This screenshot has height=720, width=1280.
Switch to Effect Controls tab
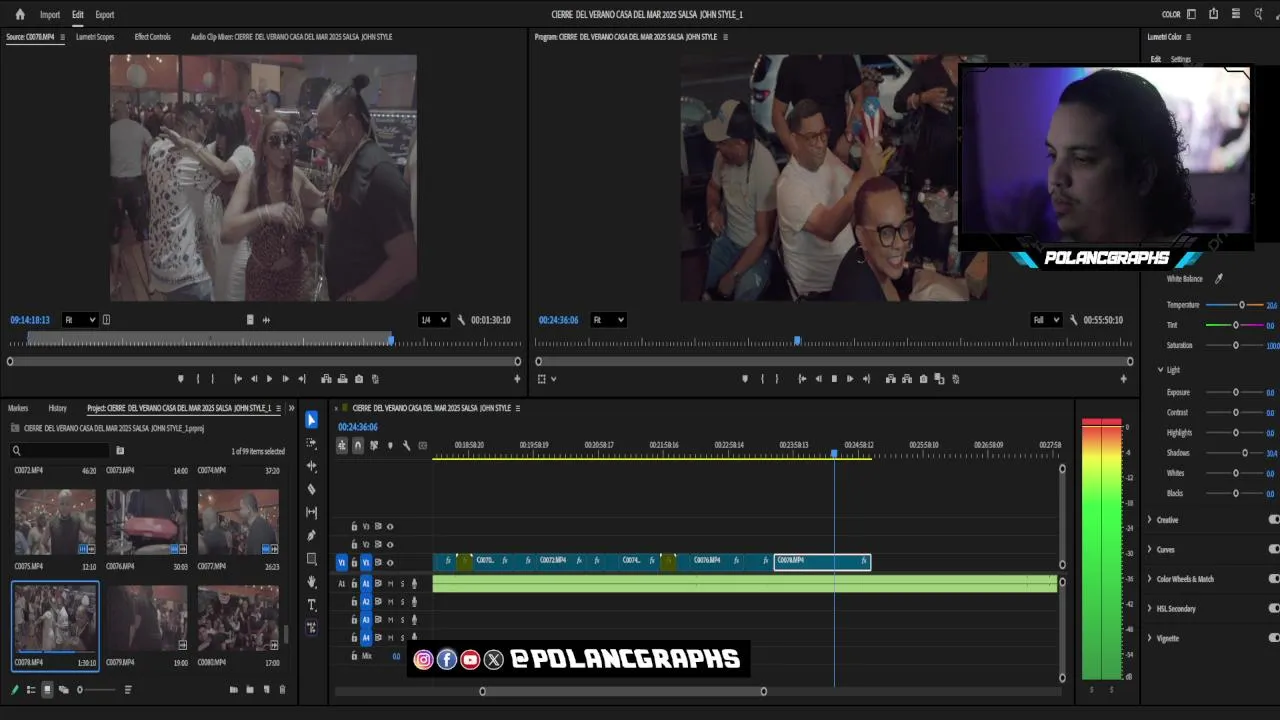click(x=152, y=37)
